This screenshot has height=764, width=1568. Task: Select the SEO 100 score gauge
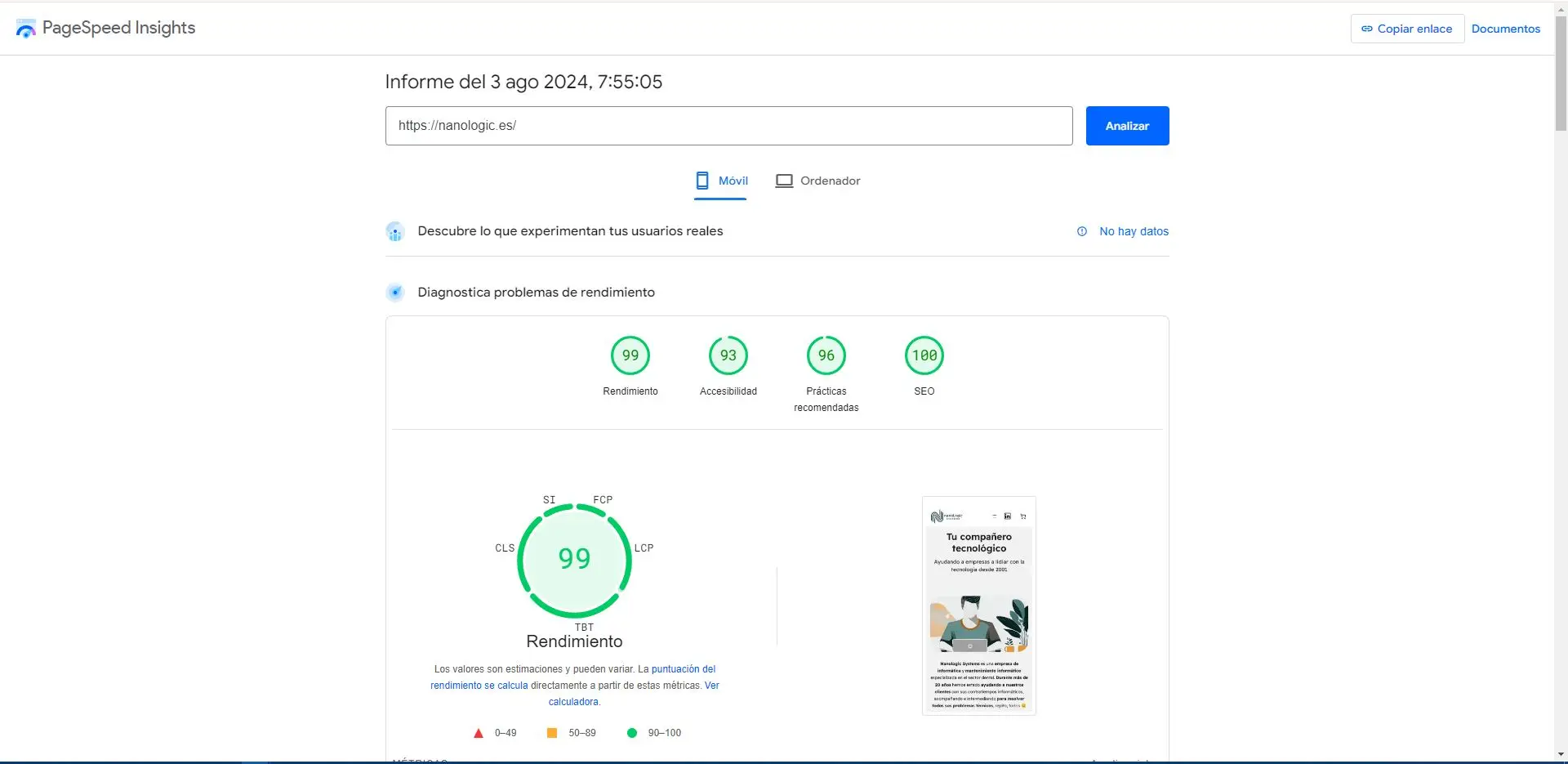pos(924,355)
